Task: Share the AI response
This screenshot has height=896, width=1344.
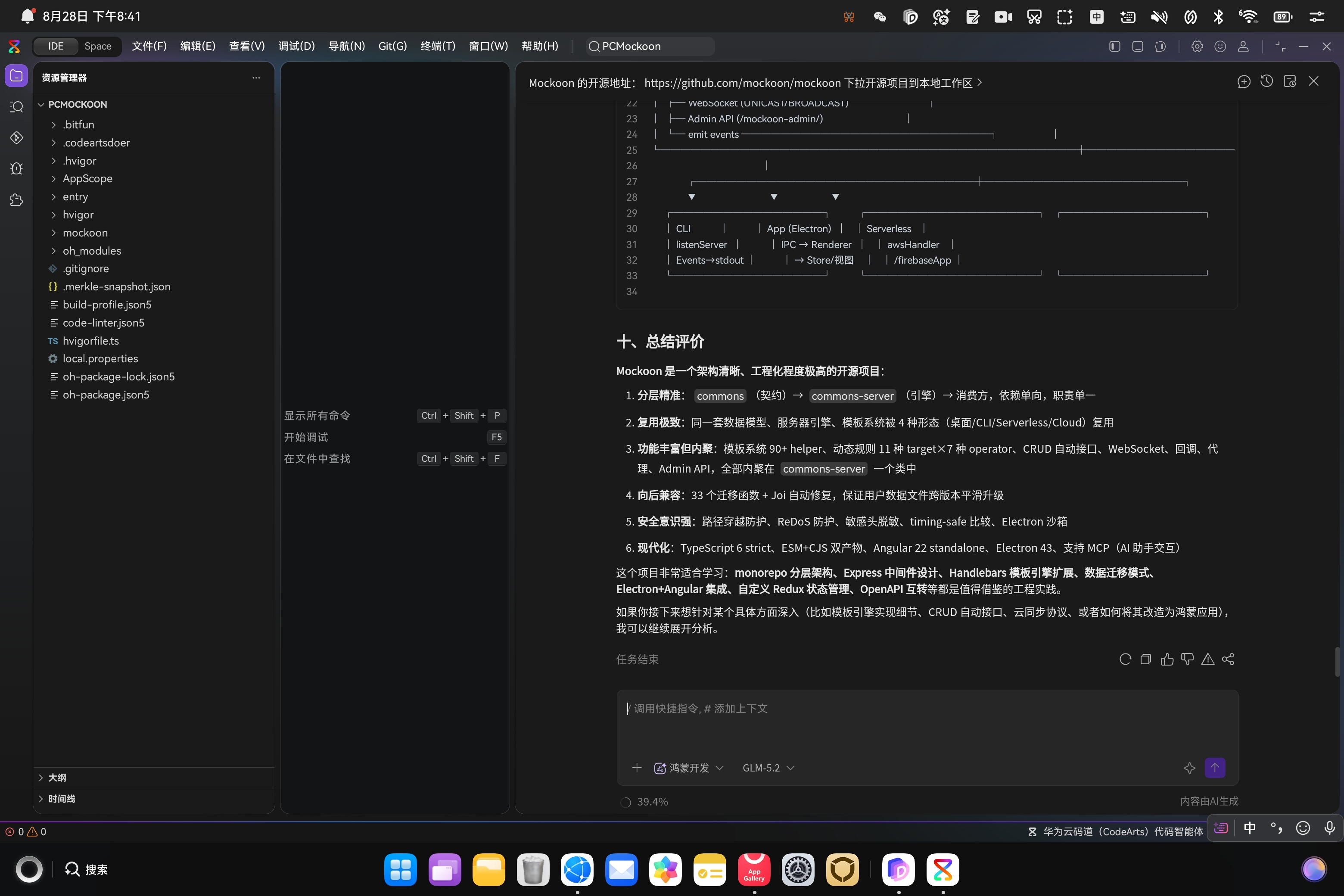Action: pos(1228,660)
